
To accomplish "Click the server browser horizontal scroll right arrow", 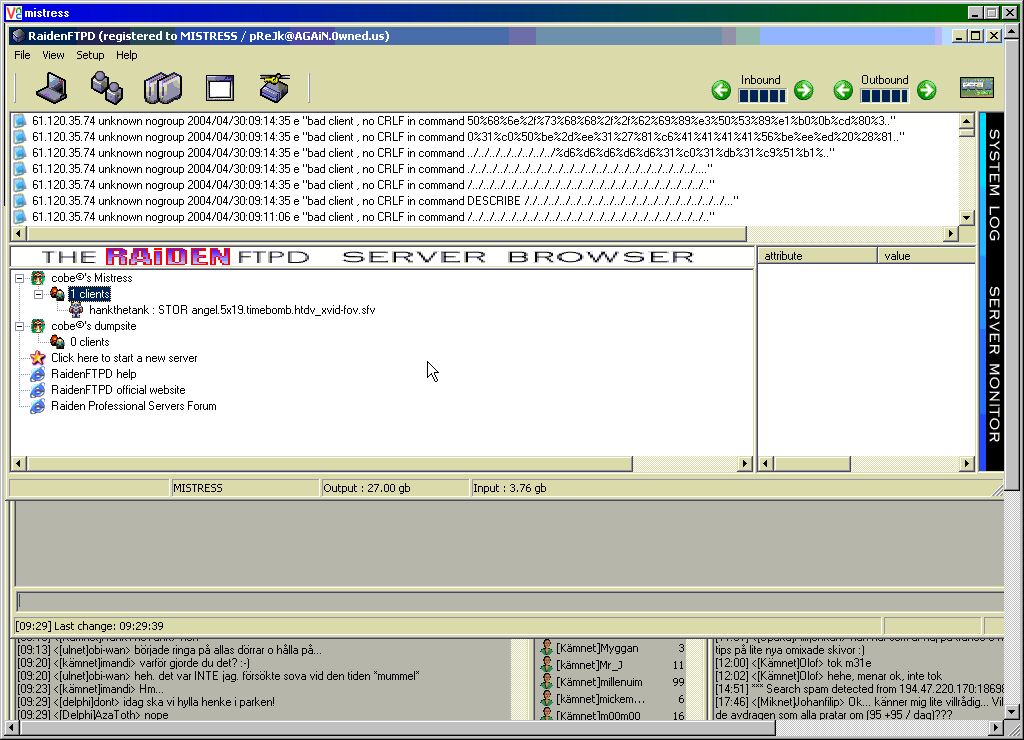I will click(x=745, y=464).
